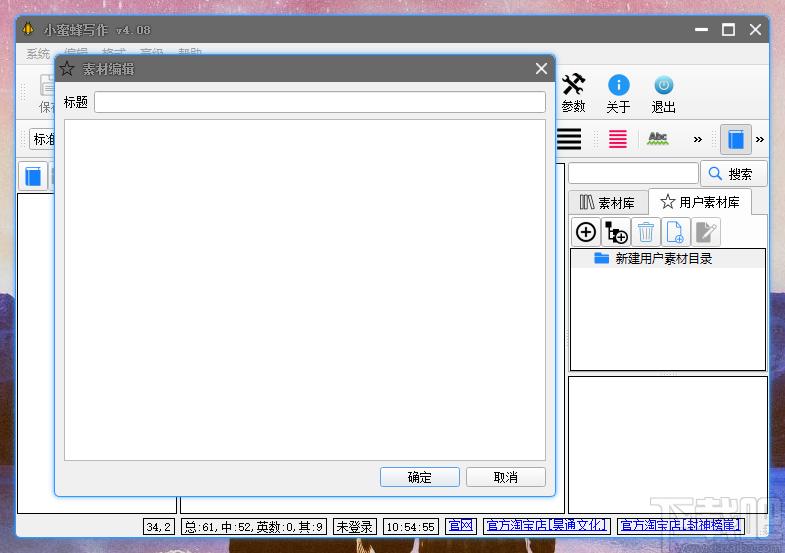The image size is (785, 553).
Task: Select the 新建用户素材目录 folder
Action: coord(663,259)
